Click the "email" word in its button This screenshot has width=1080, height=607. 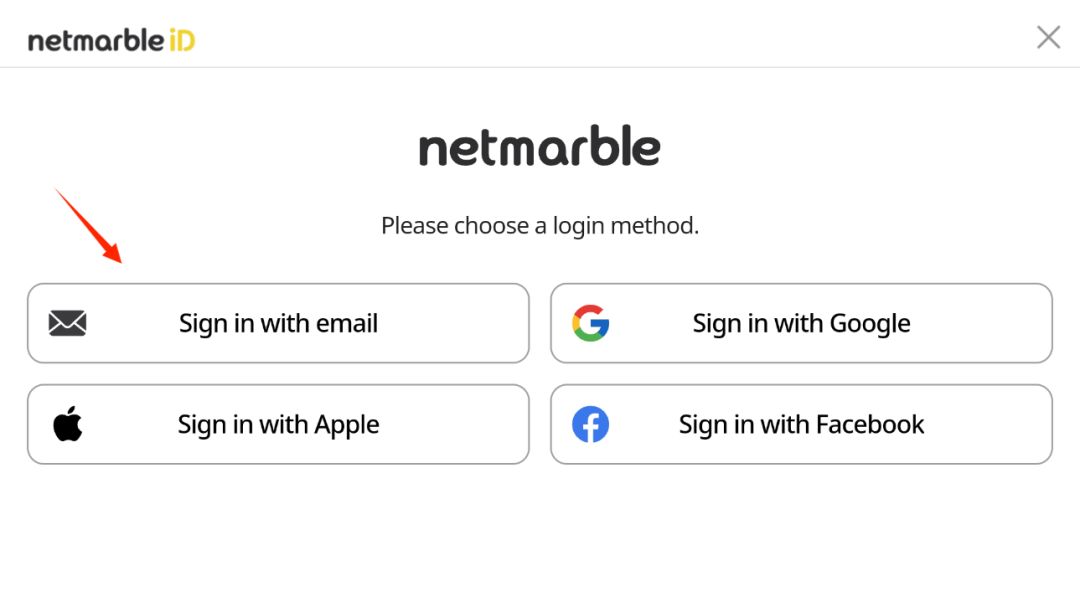[x=347, y=323]
